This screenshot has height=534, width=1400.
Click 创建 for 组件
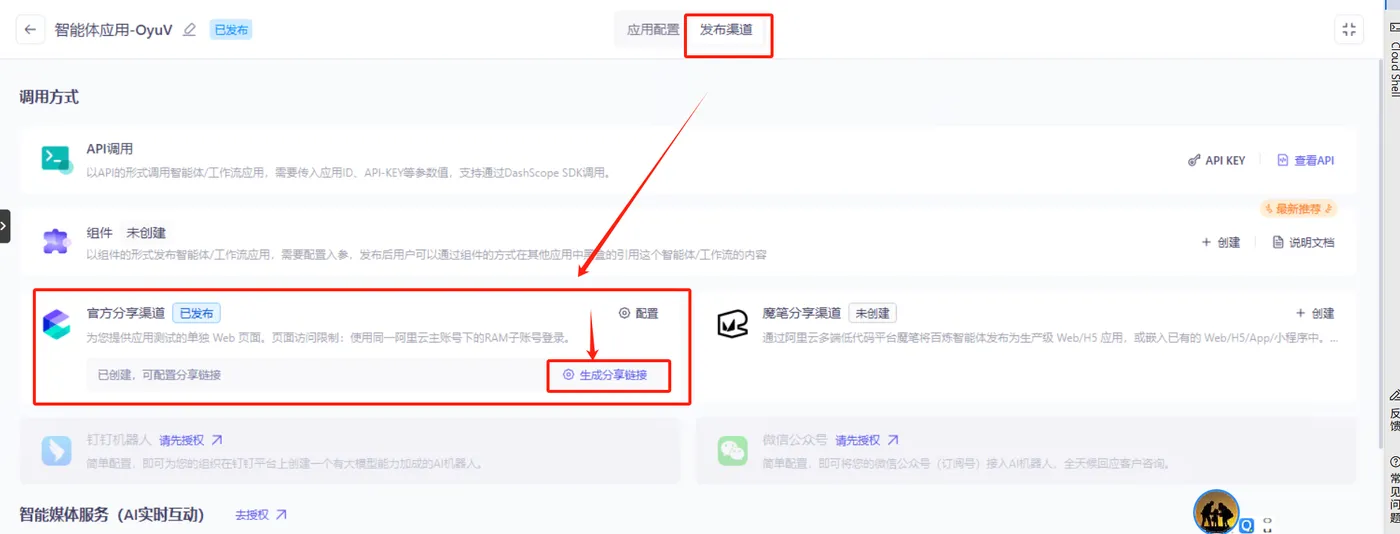pos(1220,242)
